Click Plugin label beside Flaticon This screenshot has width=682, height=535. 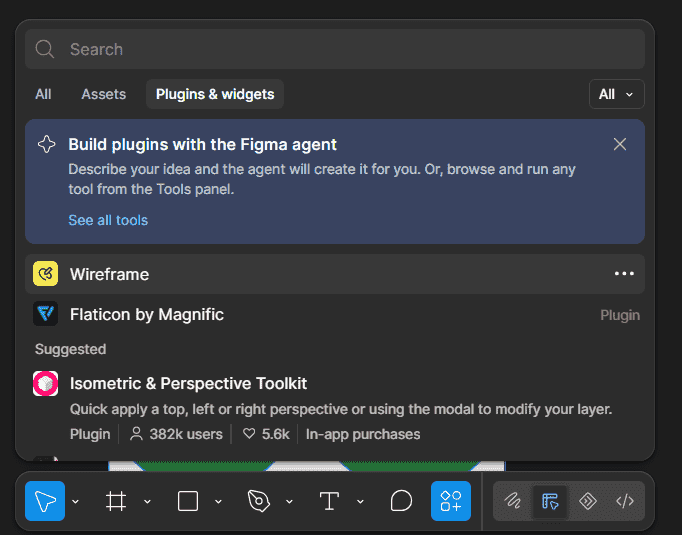pos(620,315)
